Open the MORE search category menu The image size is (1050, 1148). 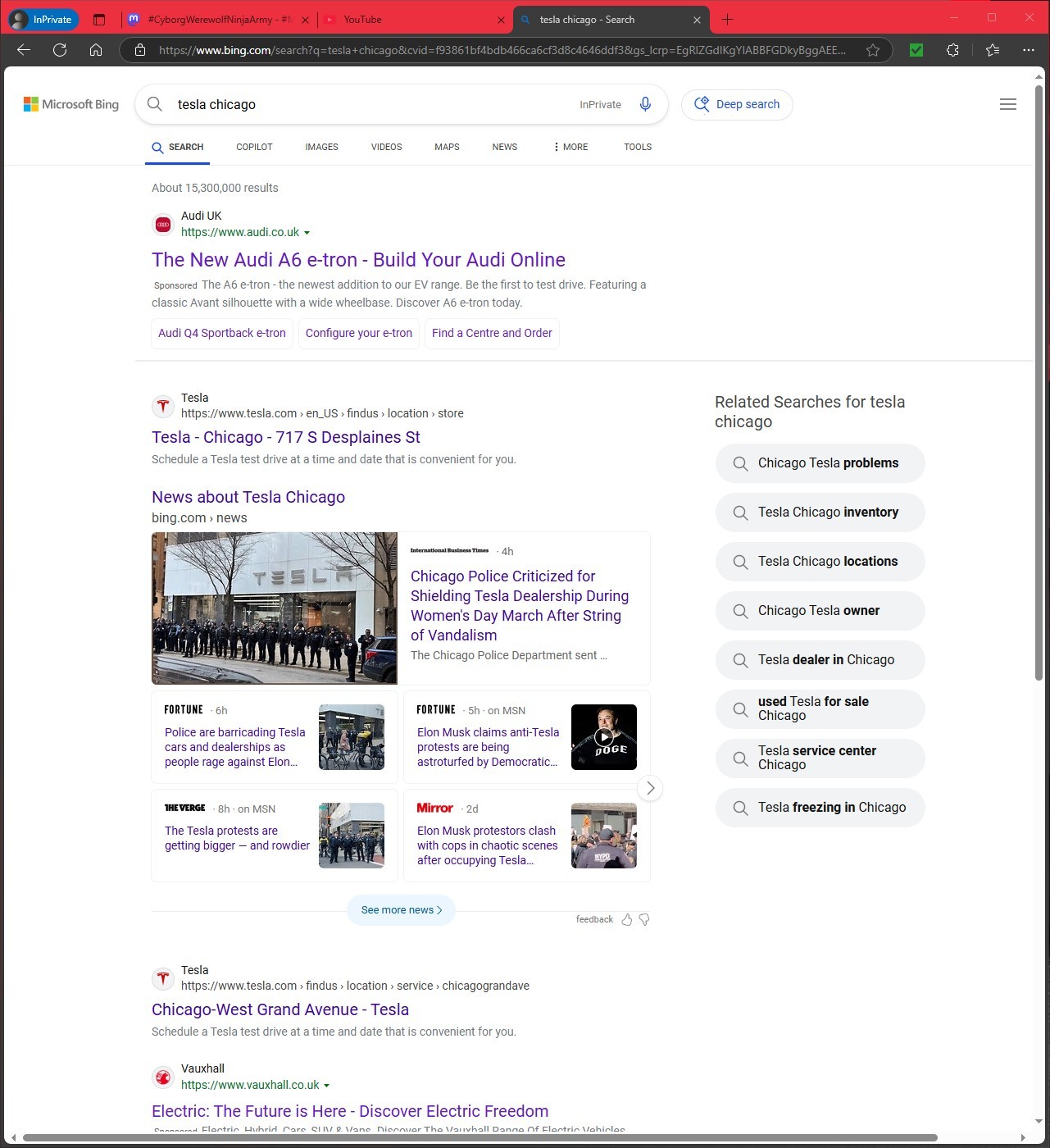coord(570,147)
